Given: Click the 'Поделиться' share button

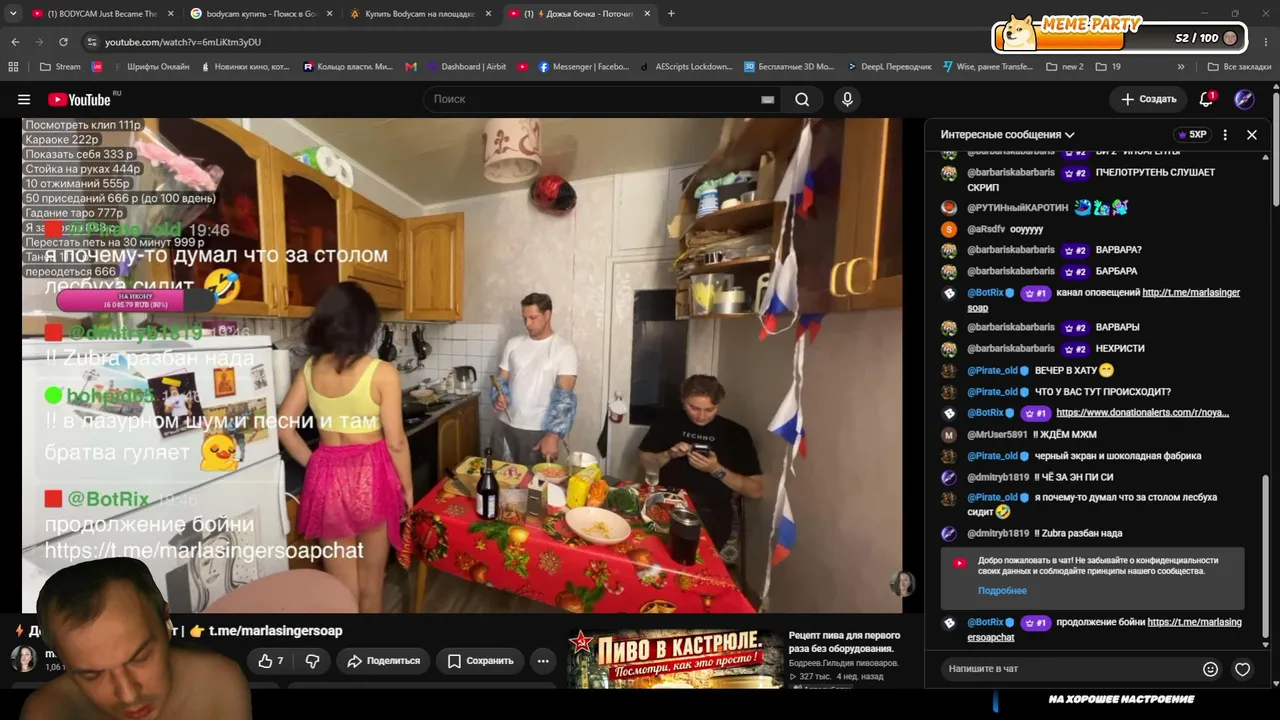Looking at the screenshot, I should coord(384,661).
